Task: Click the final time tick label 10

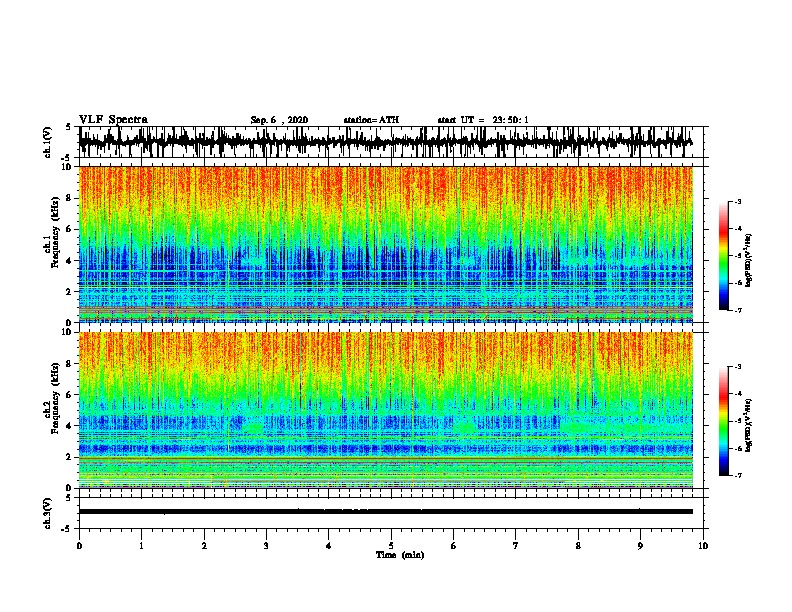Action: tap(703, 546)
